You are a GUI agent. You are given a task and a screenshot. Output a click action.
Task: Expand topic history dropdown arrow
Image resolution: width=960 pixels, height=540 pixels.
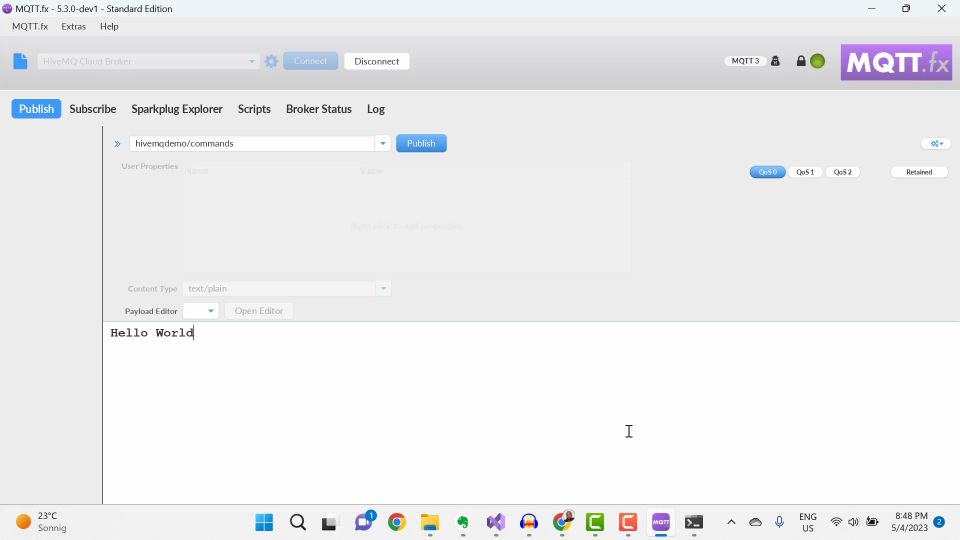[x=383, y=143]
